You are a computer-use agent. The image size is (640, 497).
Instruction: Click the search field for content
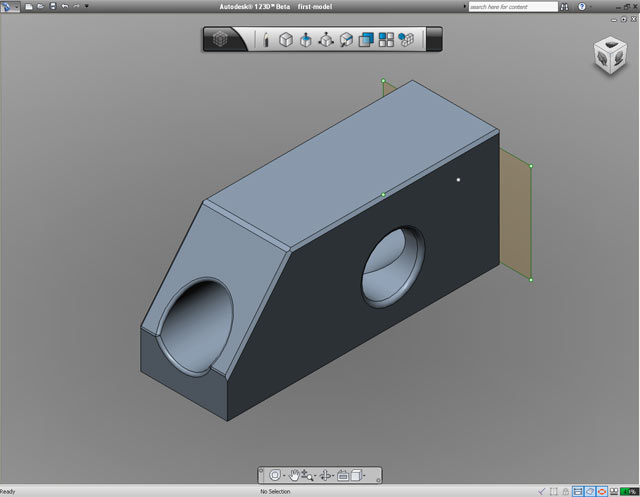pos(513,7)
